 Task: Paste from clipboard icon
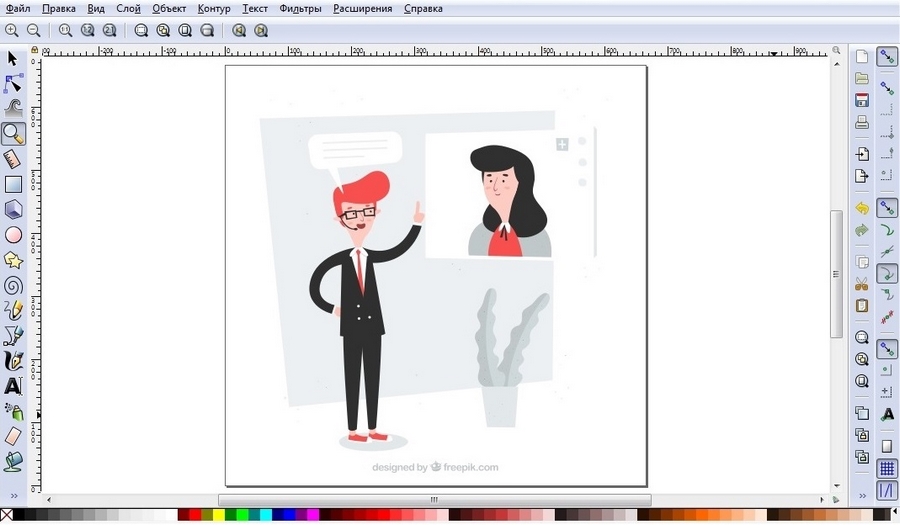coord(862,306)
